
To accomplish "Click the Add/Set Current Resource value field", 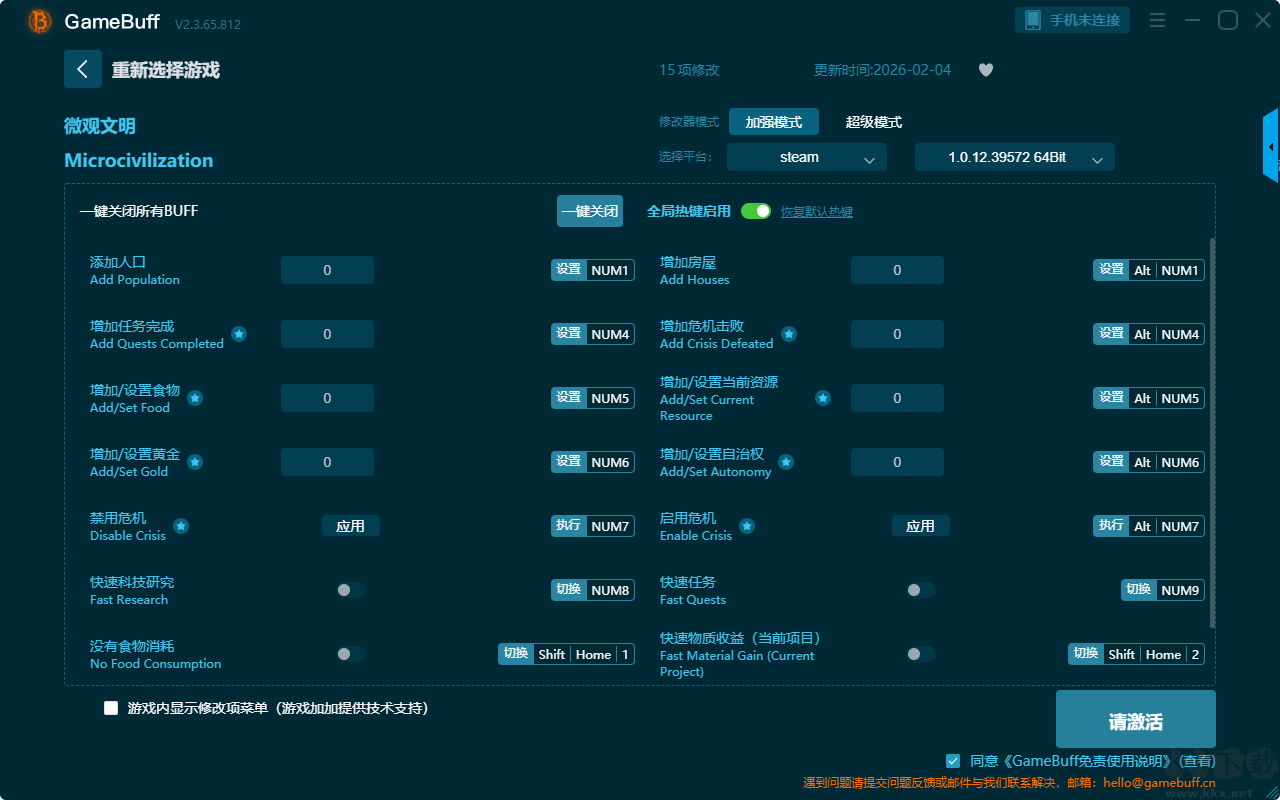I will click(x=897, y=398).
